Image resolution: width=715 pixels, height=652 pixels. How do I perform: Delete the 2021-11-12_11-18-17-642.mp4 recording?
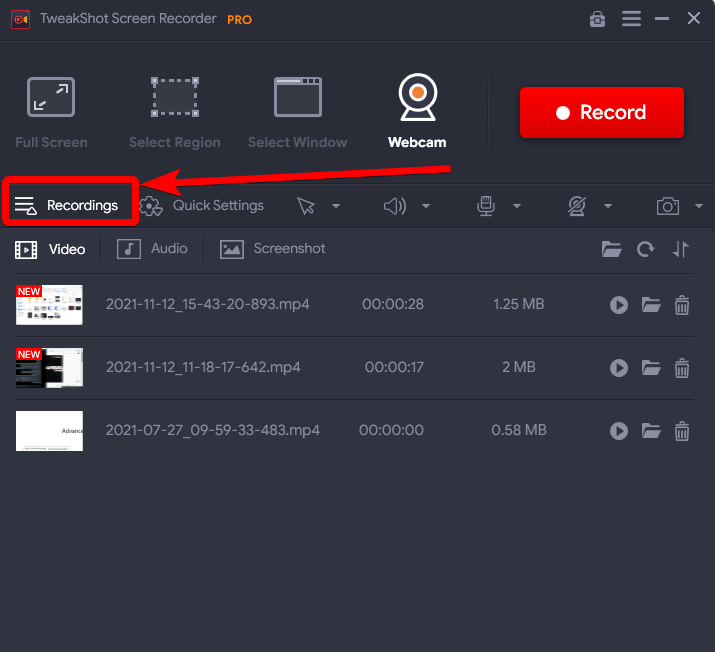click(x=682, y=368)
